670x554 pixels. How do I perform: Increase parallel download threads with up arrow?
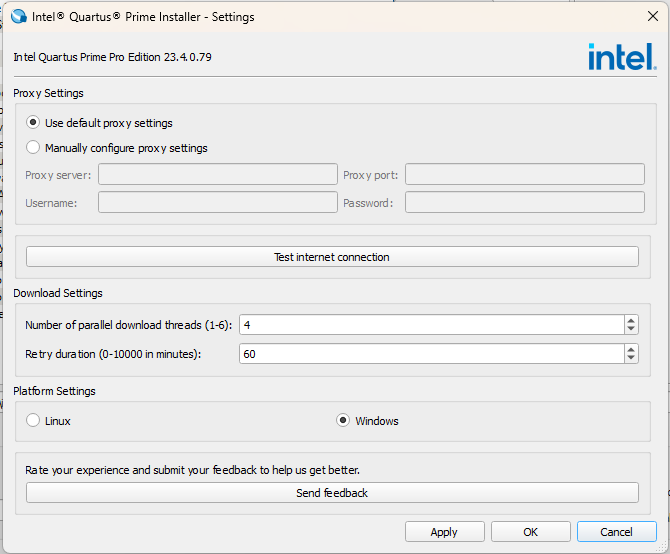tap(631, 320)
